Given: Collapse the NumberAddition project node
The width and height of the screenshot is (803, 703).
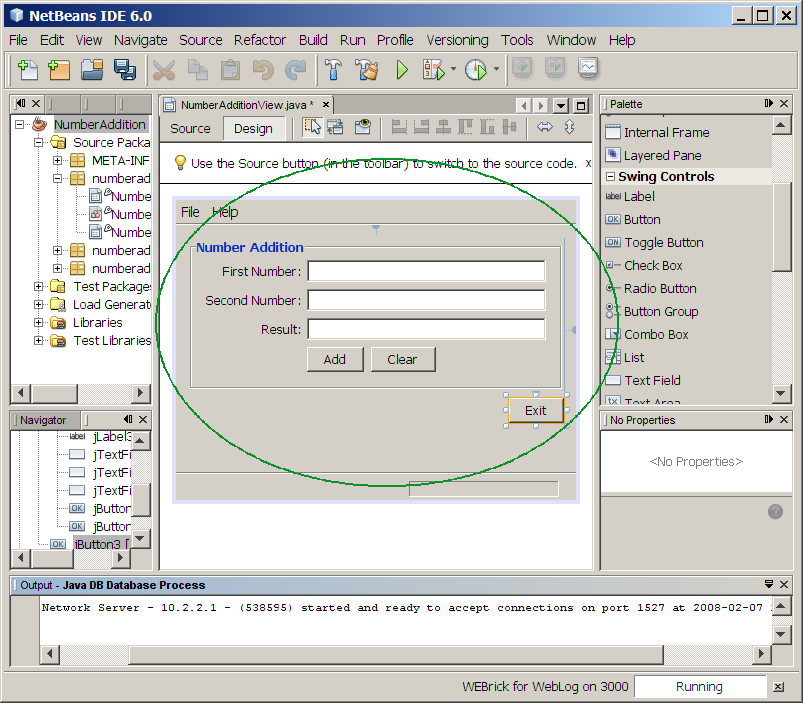Looking at the screenshot, I should pos(19,124).
